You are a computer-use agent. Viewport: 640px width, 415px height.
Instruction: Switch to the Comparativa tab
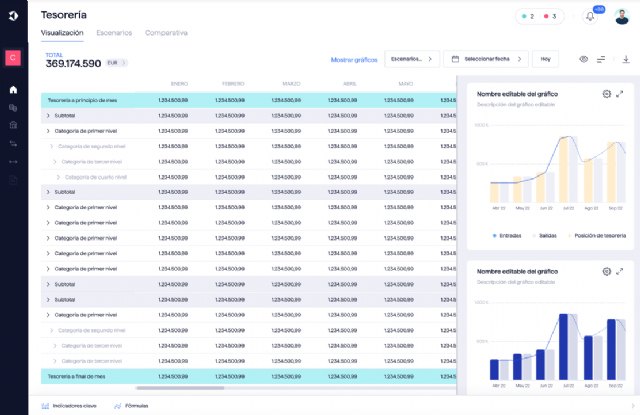(x=166, y=33)
